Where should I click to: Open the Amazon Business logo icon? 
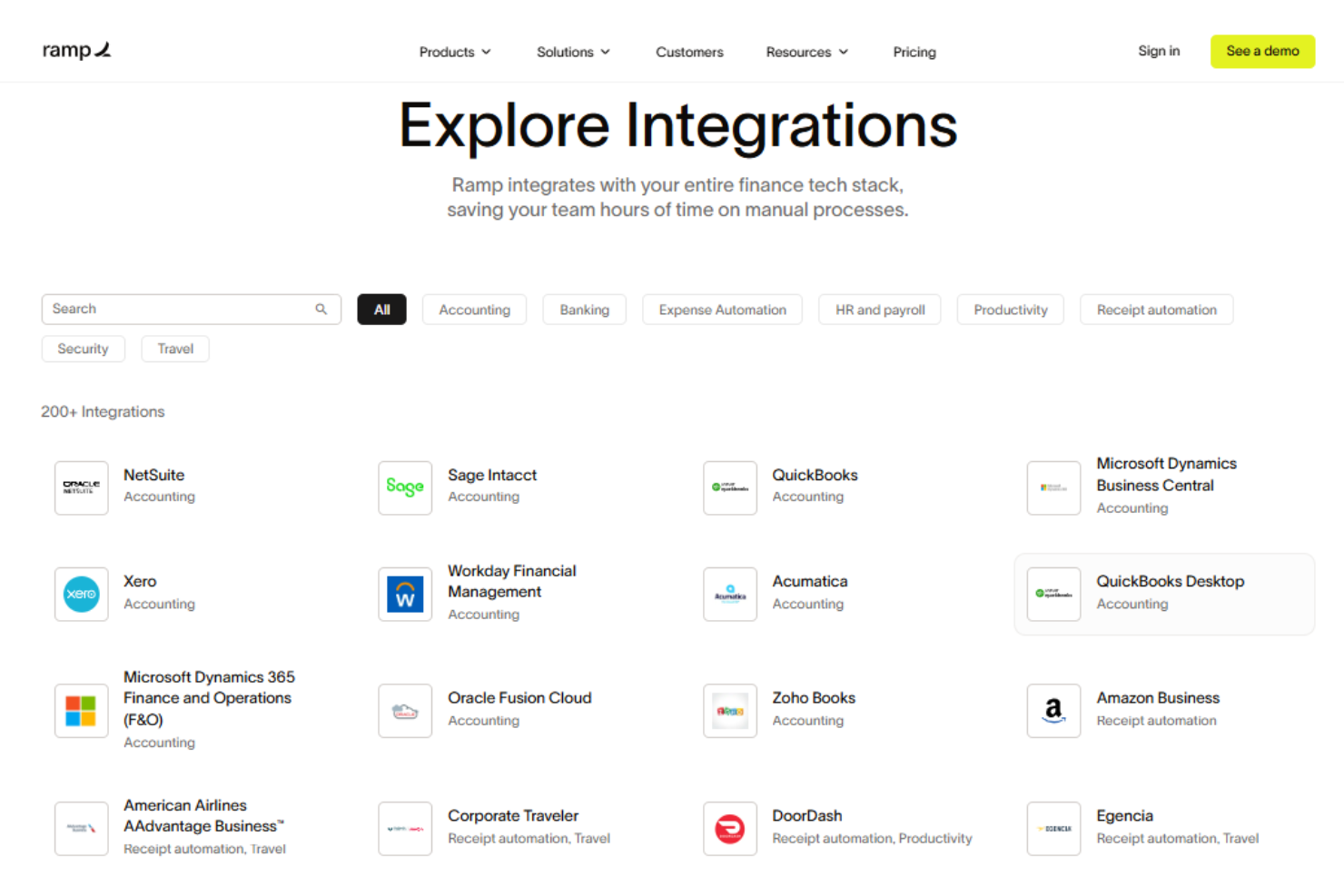1053,711
